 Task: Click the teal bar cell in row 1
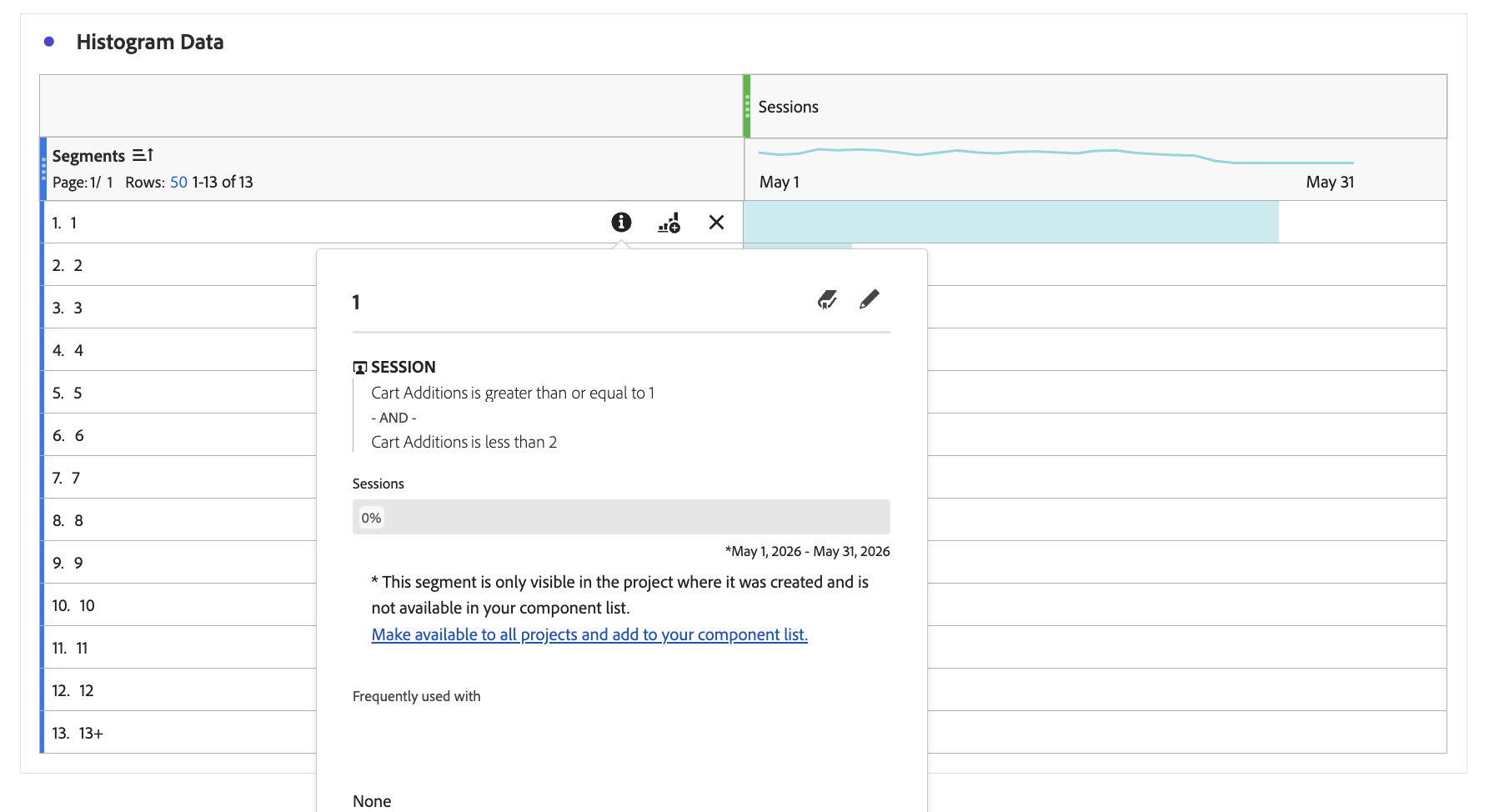click(x=1010, y=222)
